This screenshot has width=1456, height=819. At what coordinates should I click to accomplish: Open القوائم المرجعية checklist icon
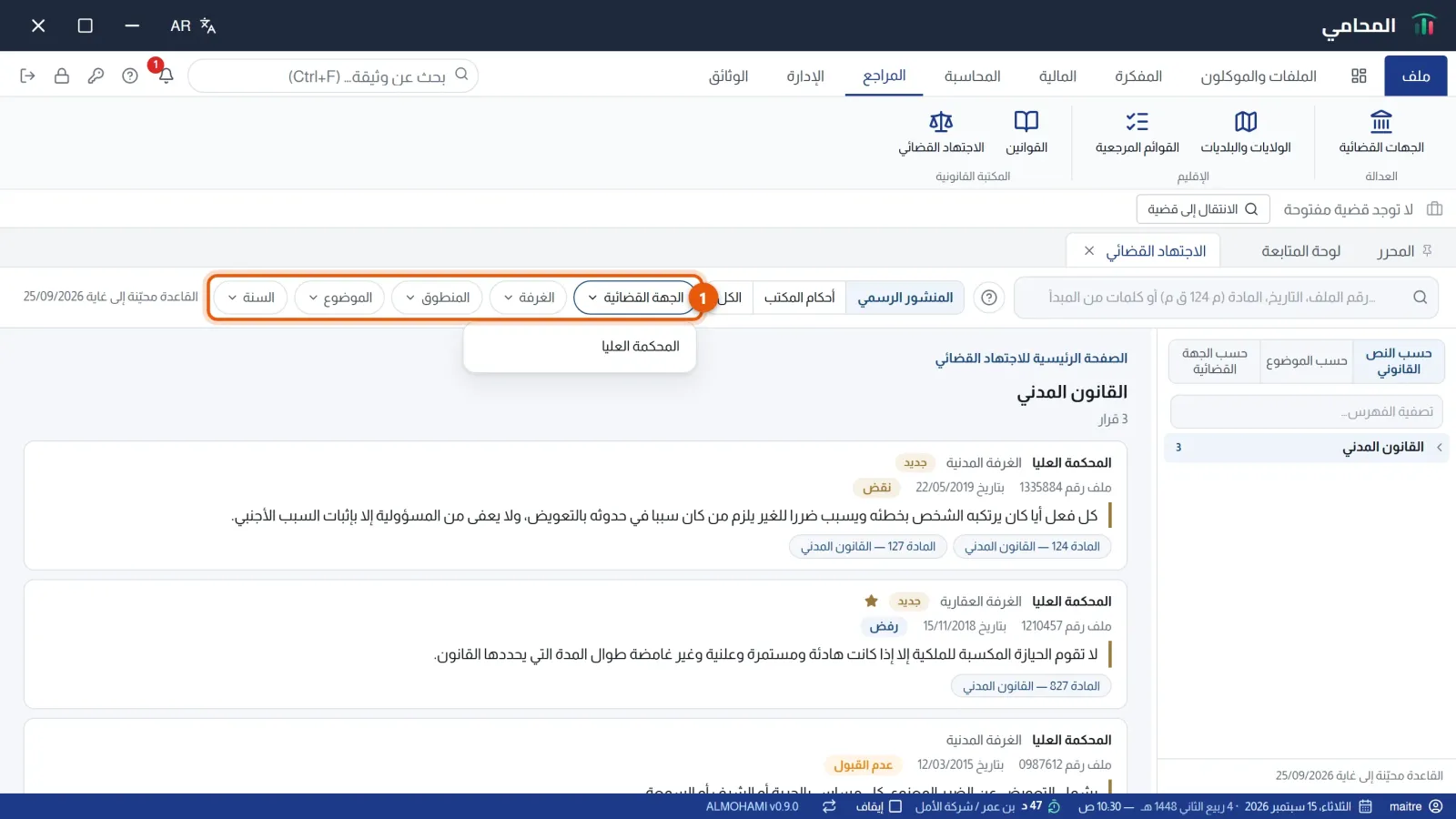(x=1137, y=131)
